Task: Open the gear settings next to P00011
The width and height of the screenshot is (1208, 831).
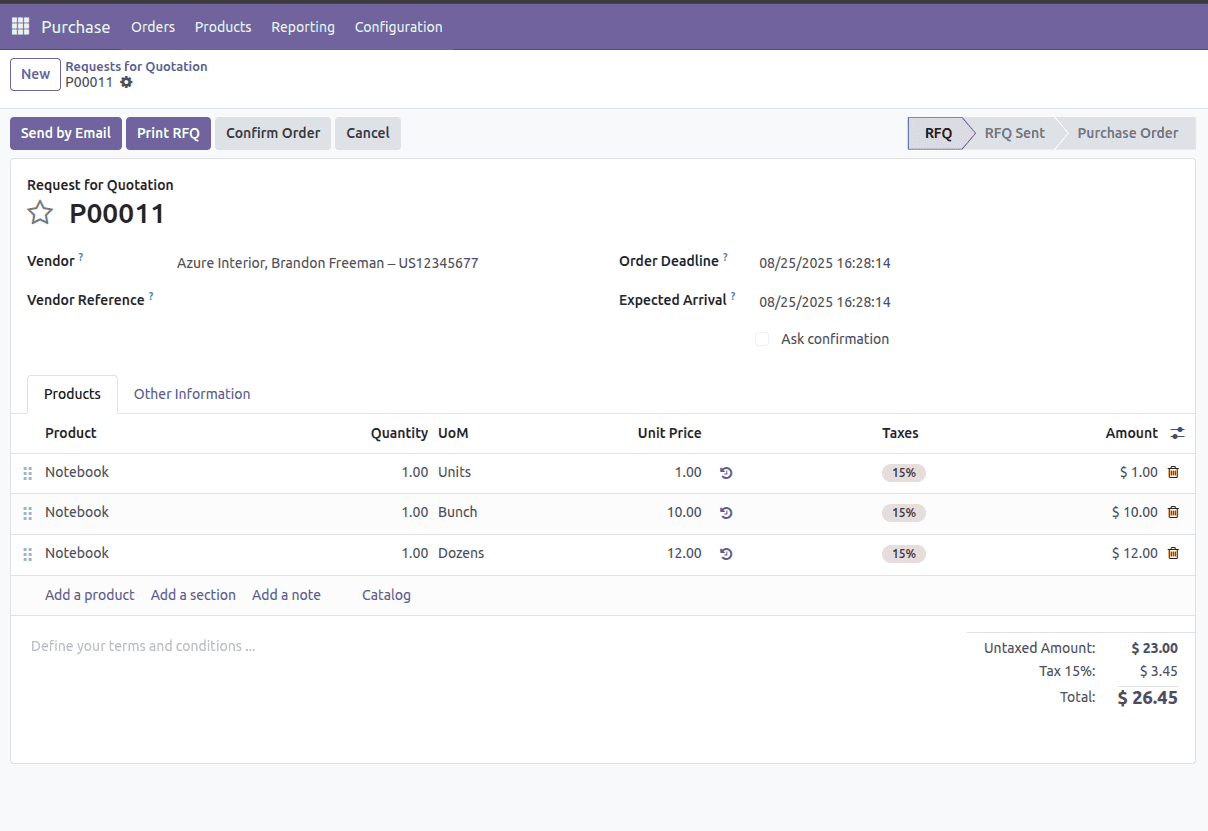Action: click(x=126, y=84)
